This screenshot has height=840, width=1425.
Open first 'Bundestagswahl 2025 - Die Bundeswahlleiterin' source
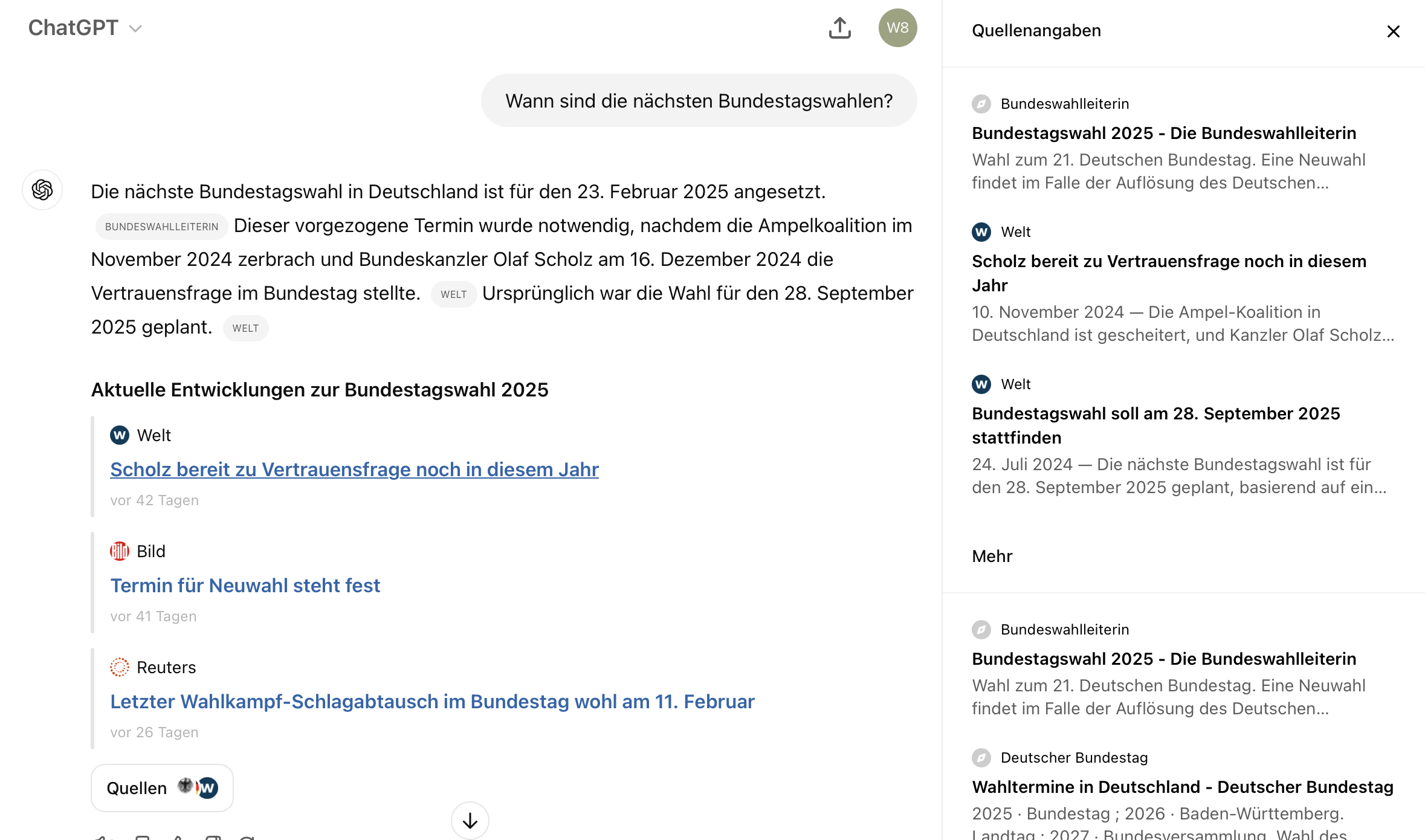click(1164, 133)
